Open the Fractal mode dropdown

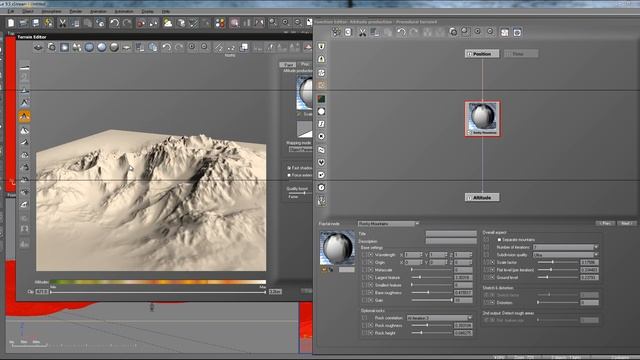pos(388,224)
